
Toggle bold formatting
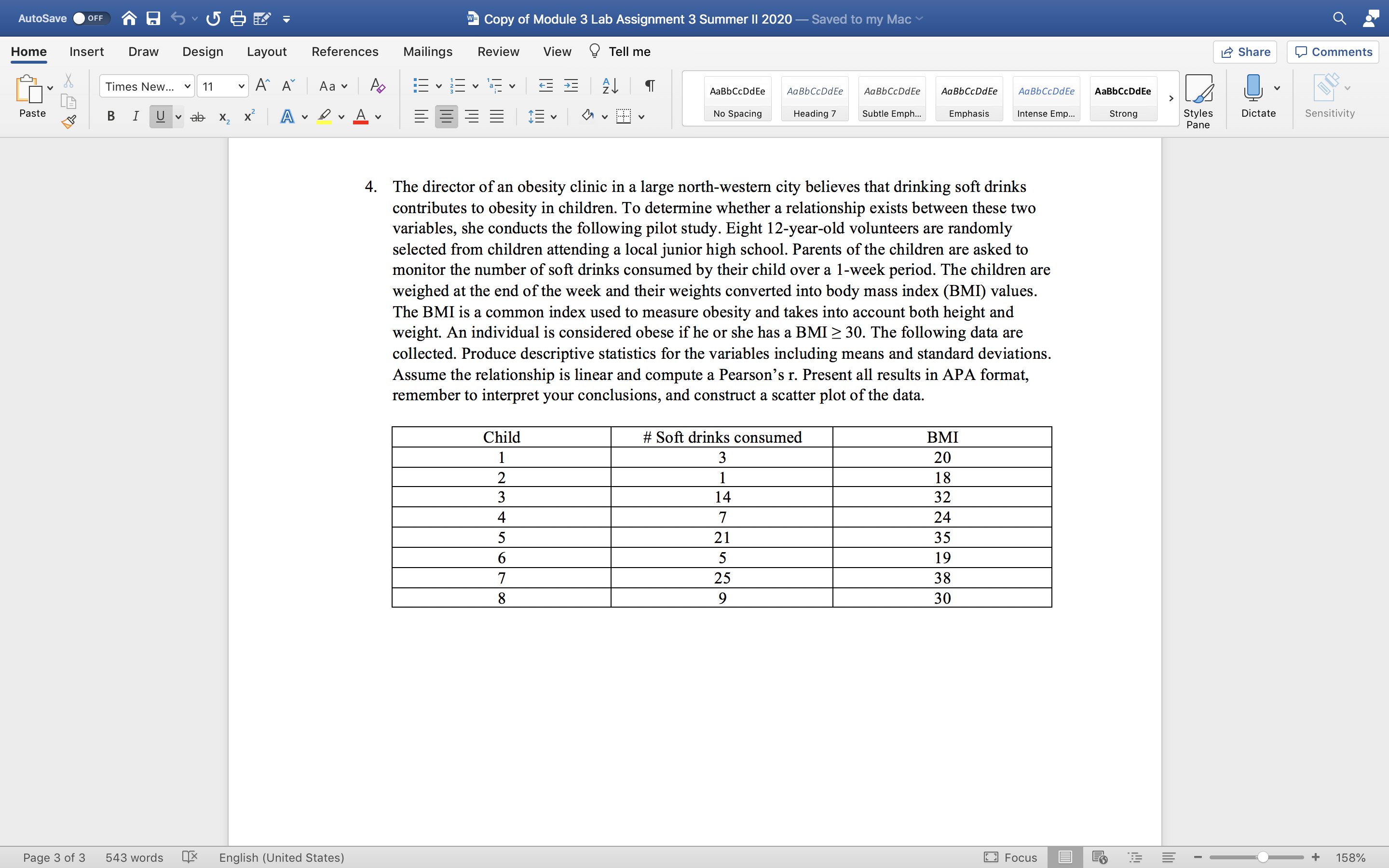pyautogui.click(x=111, y=117)
